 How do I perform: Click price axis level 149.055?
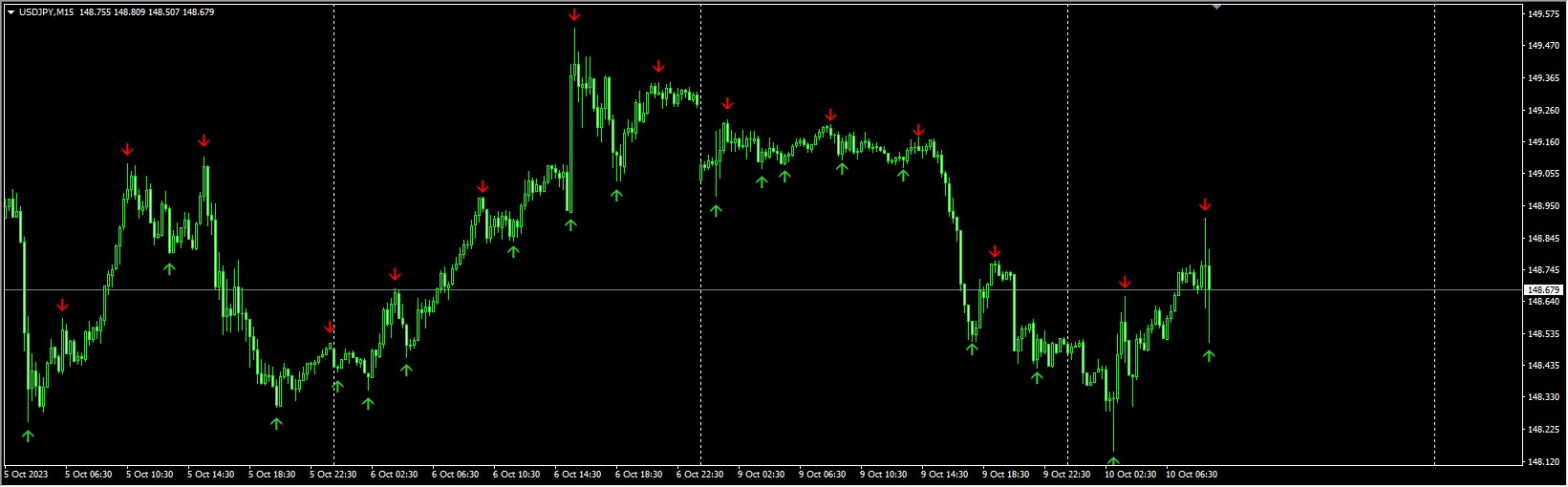pyautogui.click(x=1543, y=173)
